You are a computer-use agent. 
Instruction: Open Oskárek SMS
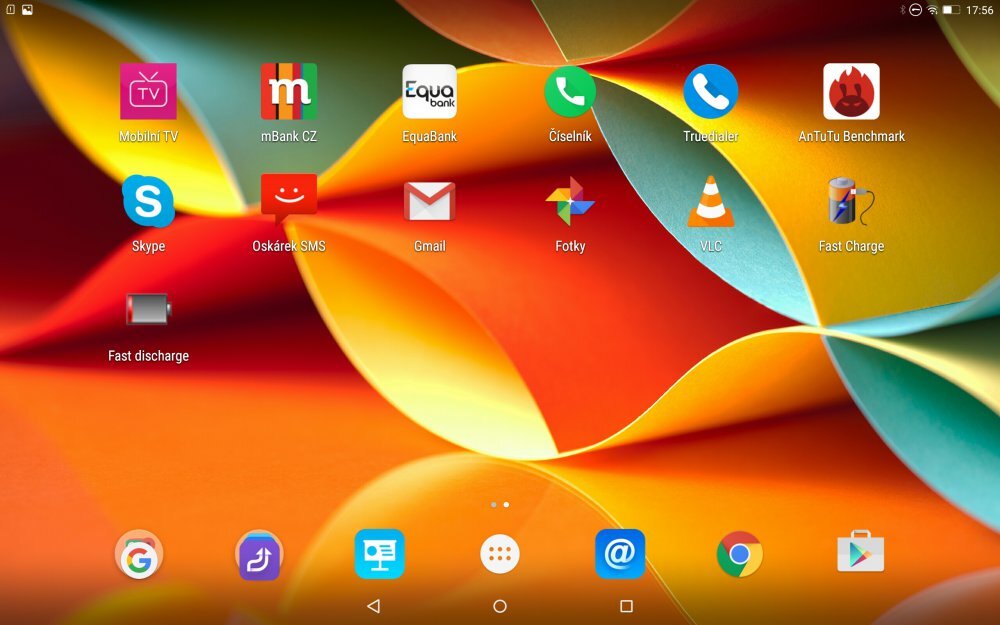(x=289, y=202)
